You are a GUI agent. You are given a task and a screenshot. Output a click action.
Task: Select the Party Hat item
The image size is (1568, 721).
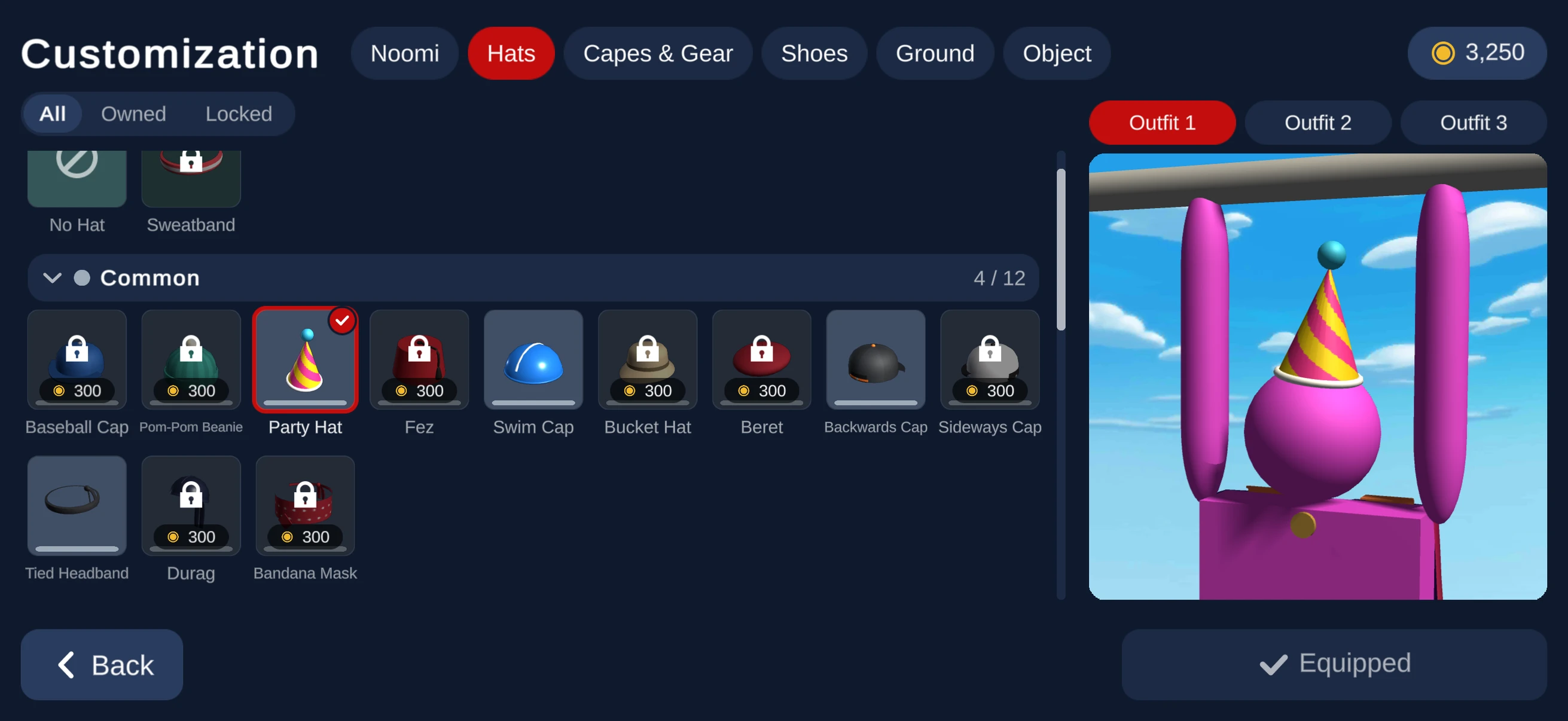click(x=305, y=359)
